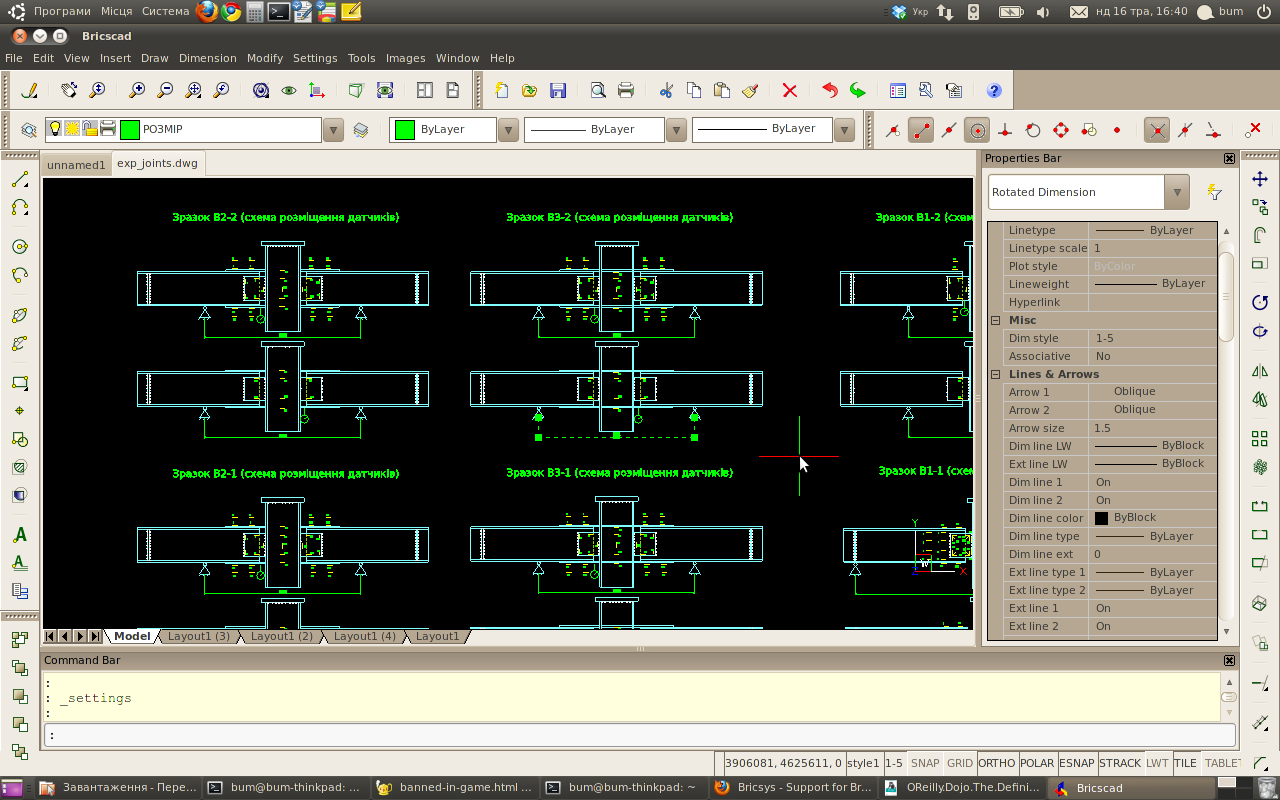Select the Midpoint entity snap icon
The width and height of the screenshot is (1280, 800).
pos(948,129)
